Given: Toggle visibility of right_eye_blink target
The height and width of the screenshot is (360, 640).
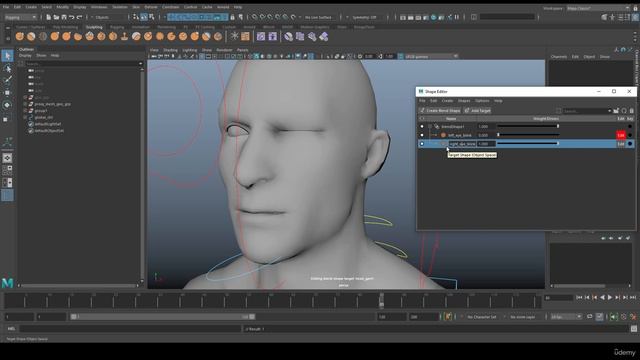Looking at the screenshot, I should 422,144.
